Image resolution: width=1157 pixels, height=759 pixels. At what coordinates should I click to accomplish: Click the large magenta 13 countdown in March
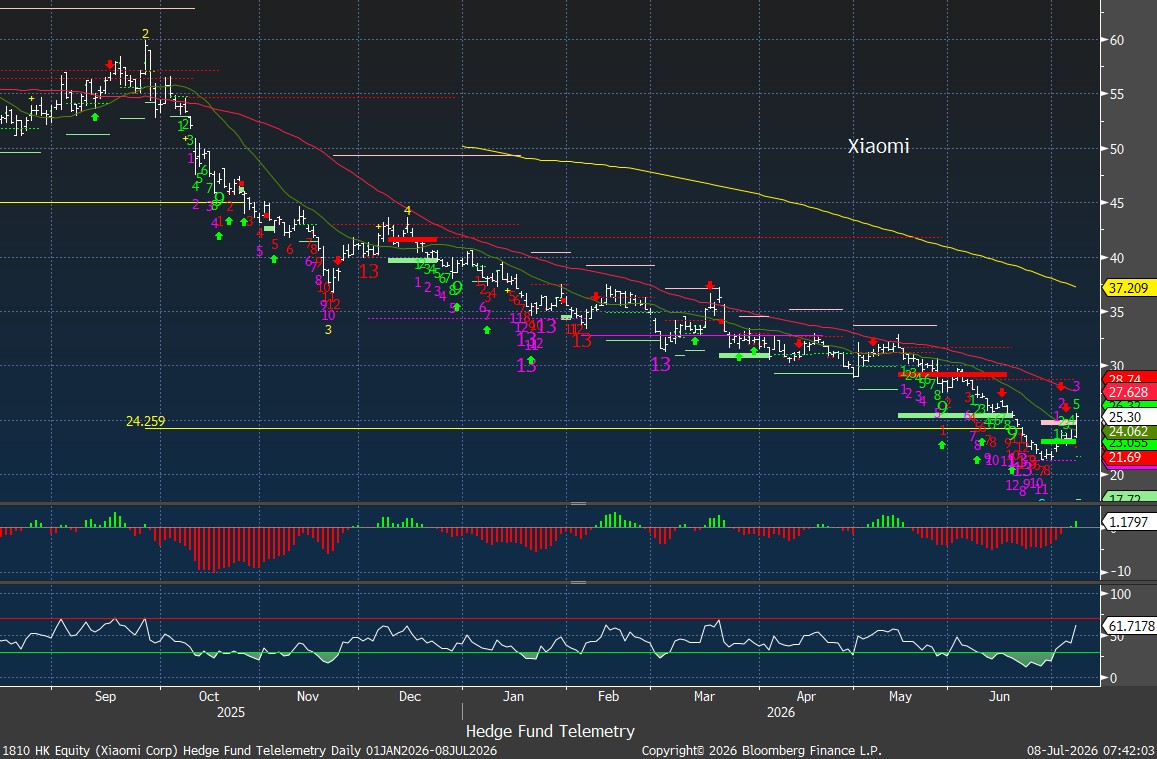pyautogui.click(x=660, y=364)
